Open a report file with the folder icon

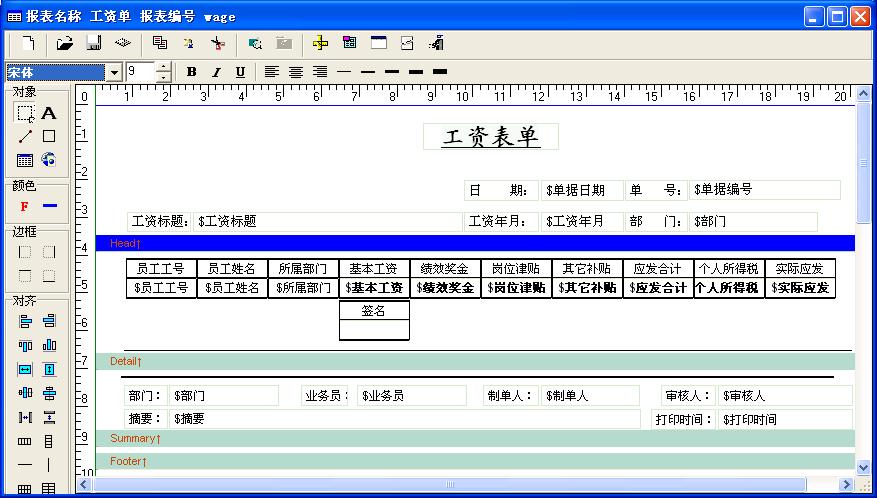(65, 43)
